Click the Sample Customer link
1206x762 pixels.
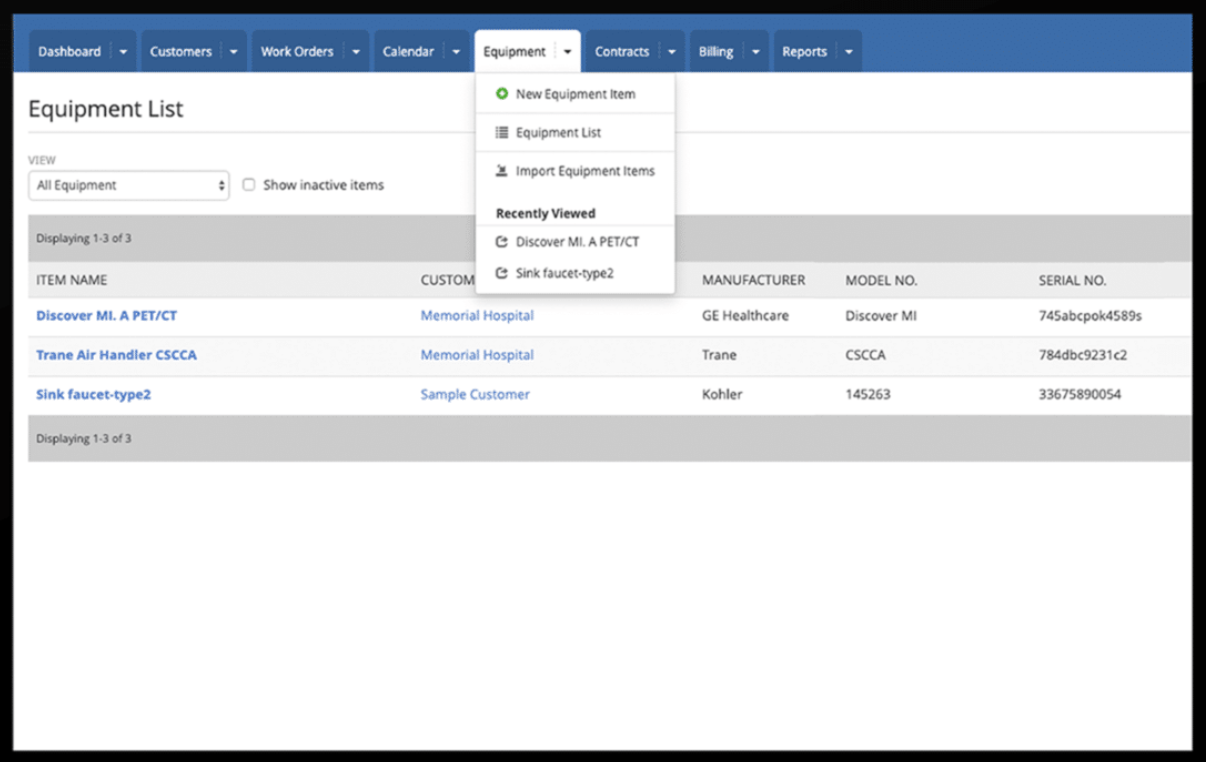click(474, 394)
